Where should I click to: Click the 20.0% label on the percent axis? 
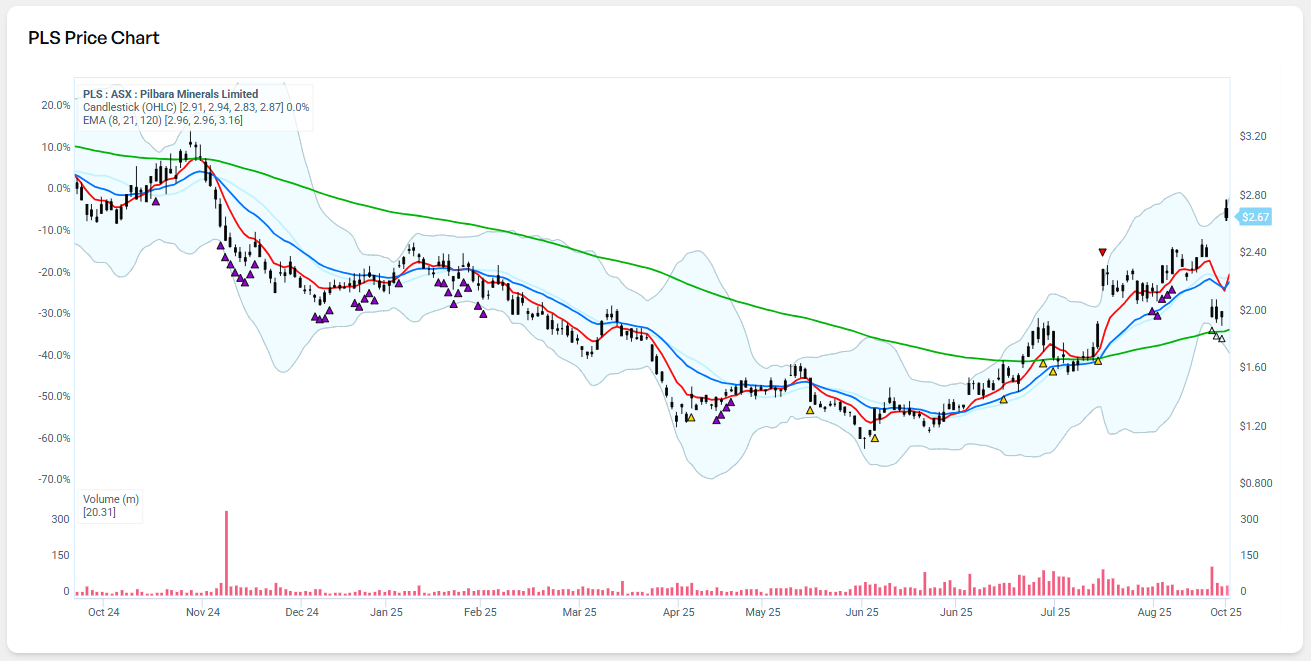(x=55, y=105)
